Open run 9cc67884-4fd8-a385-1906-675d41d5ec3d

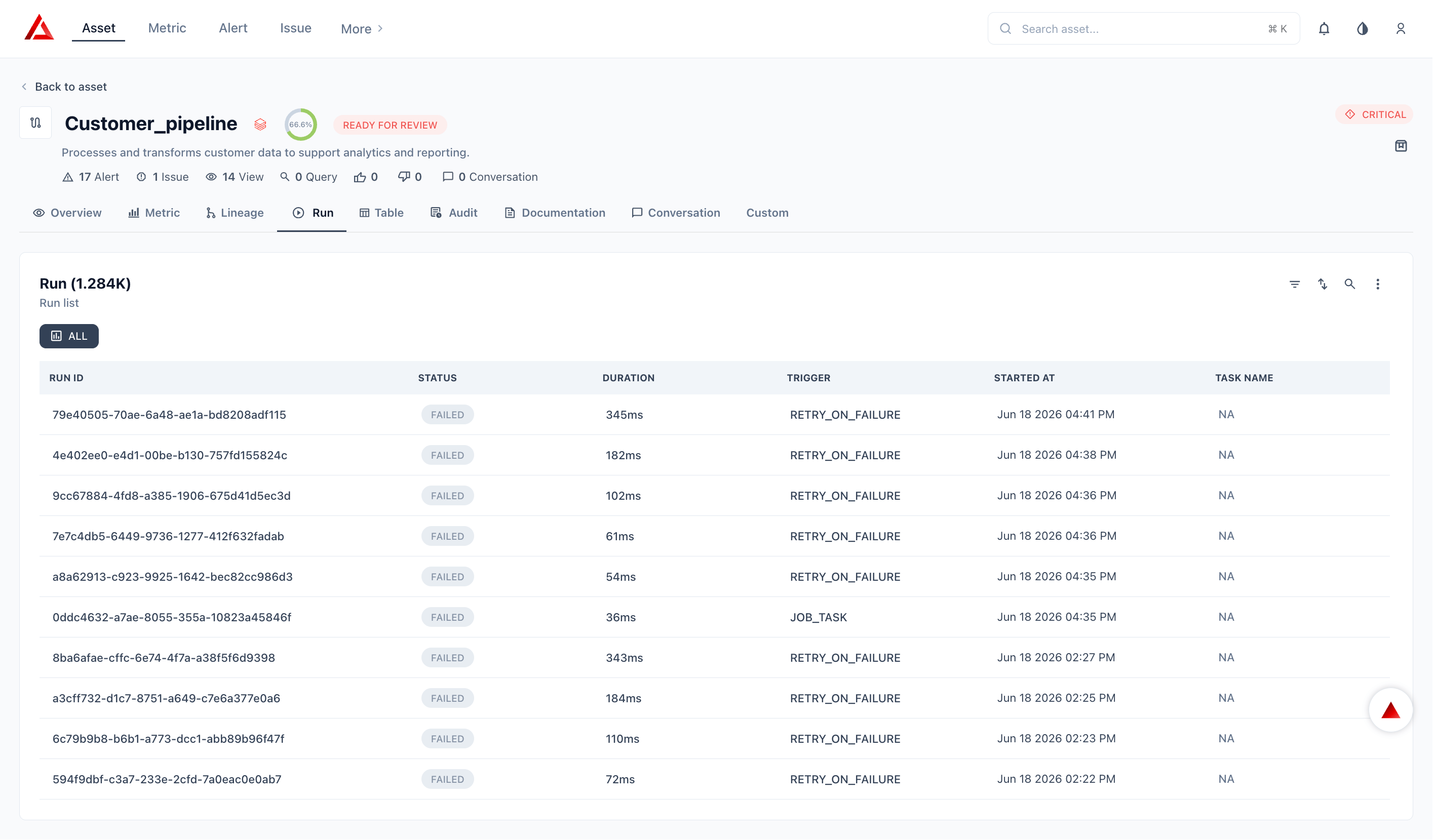(172, 496)
